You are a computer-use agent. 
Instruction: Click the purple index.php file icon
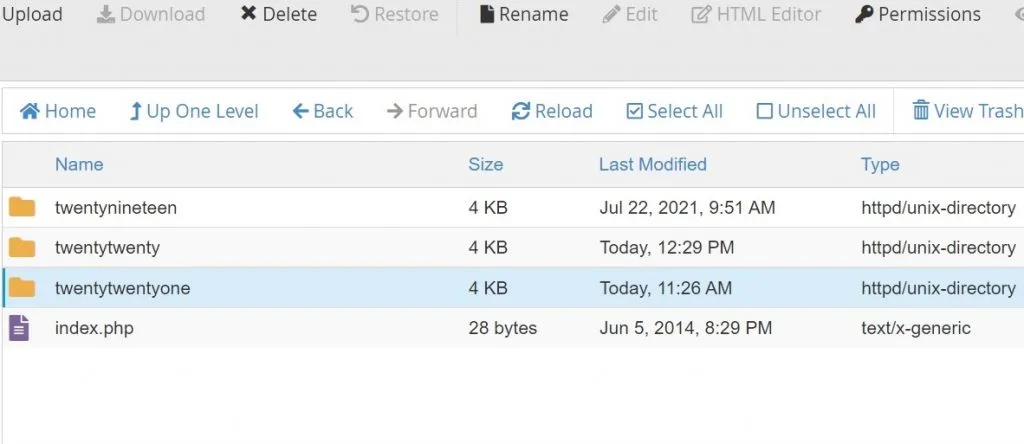click(x=19, y=327)
